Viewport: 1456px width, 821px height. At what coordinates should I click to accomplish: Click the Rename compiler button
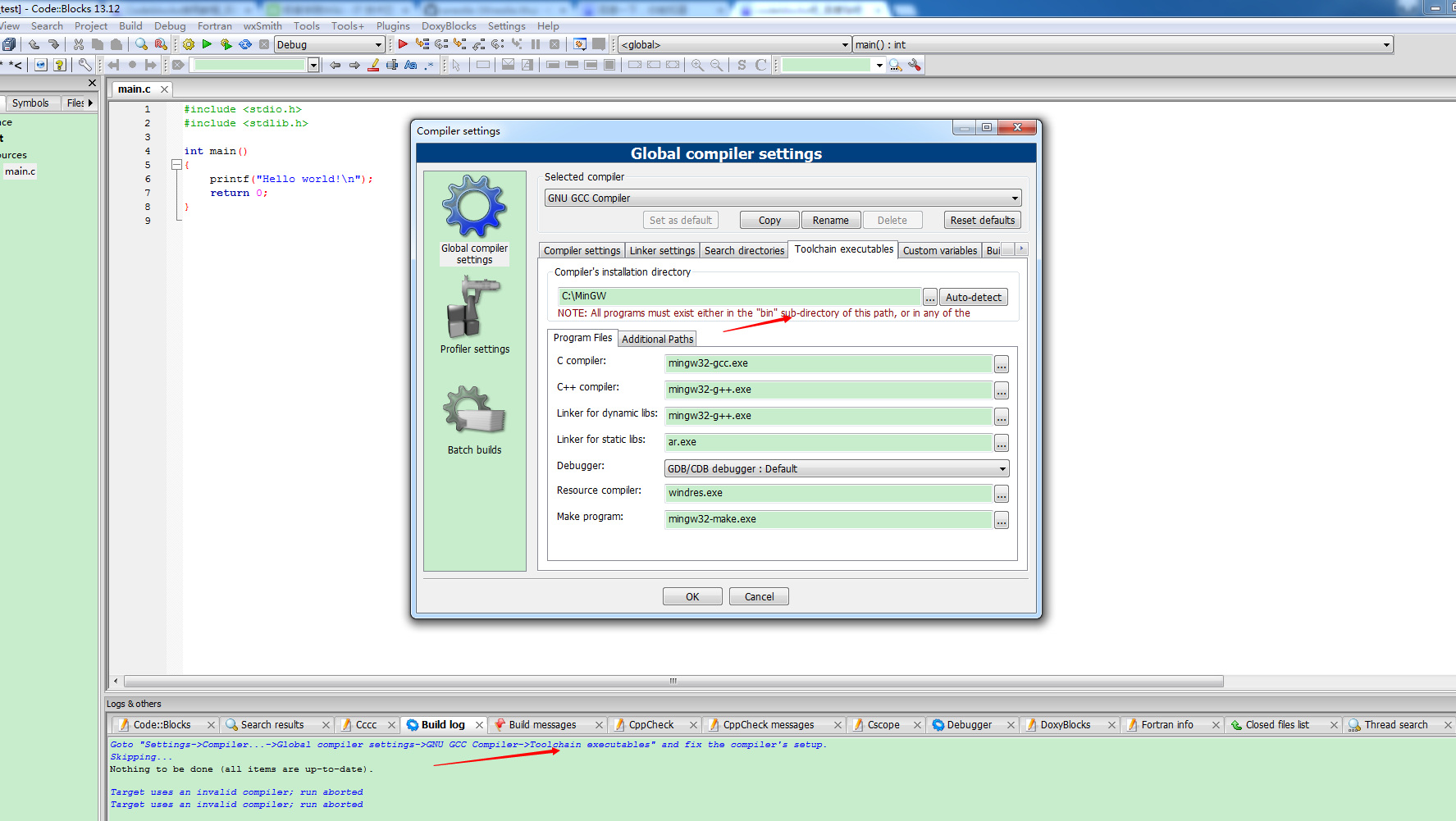point(831,220)
